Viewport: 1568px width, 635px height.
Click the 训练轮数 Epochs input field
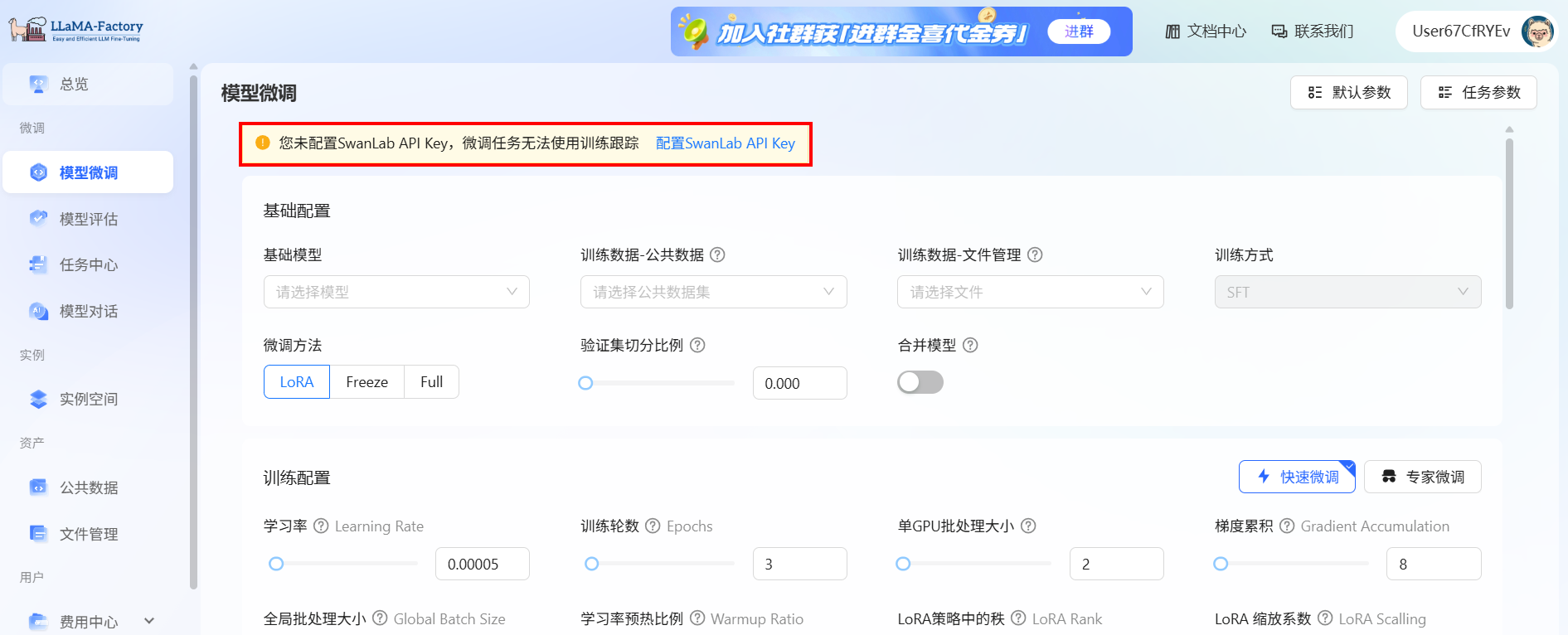tap(799, 564)
